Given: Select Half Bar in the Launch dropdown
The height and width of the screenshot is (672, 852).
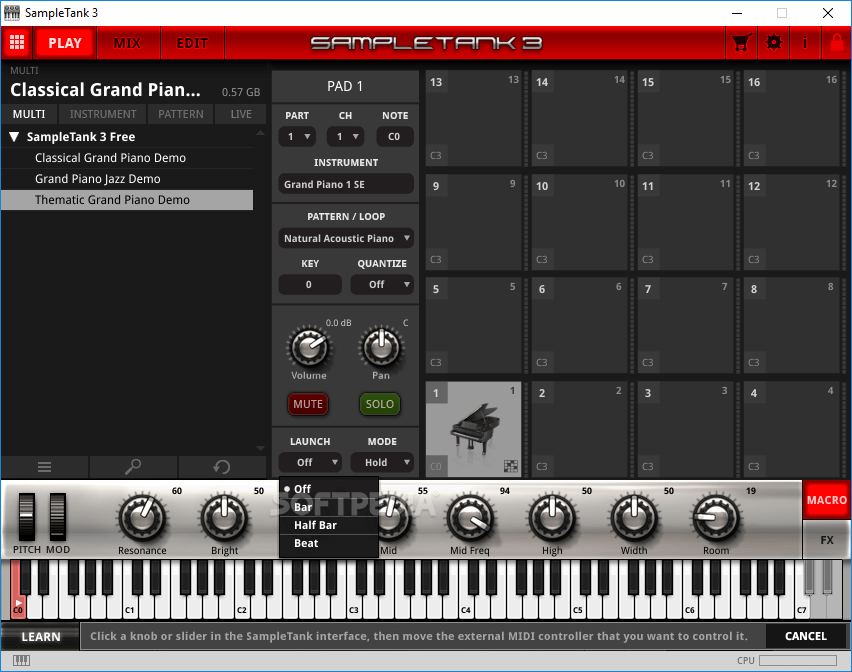Looking at the screenshot, I should point(313,524).
